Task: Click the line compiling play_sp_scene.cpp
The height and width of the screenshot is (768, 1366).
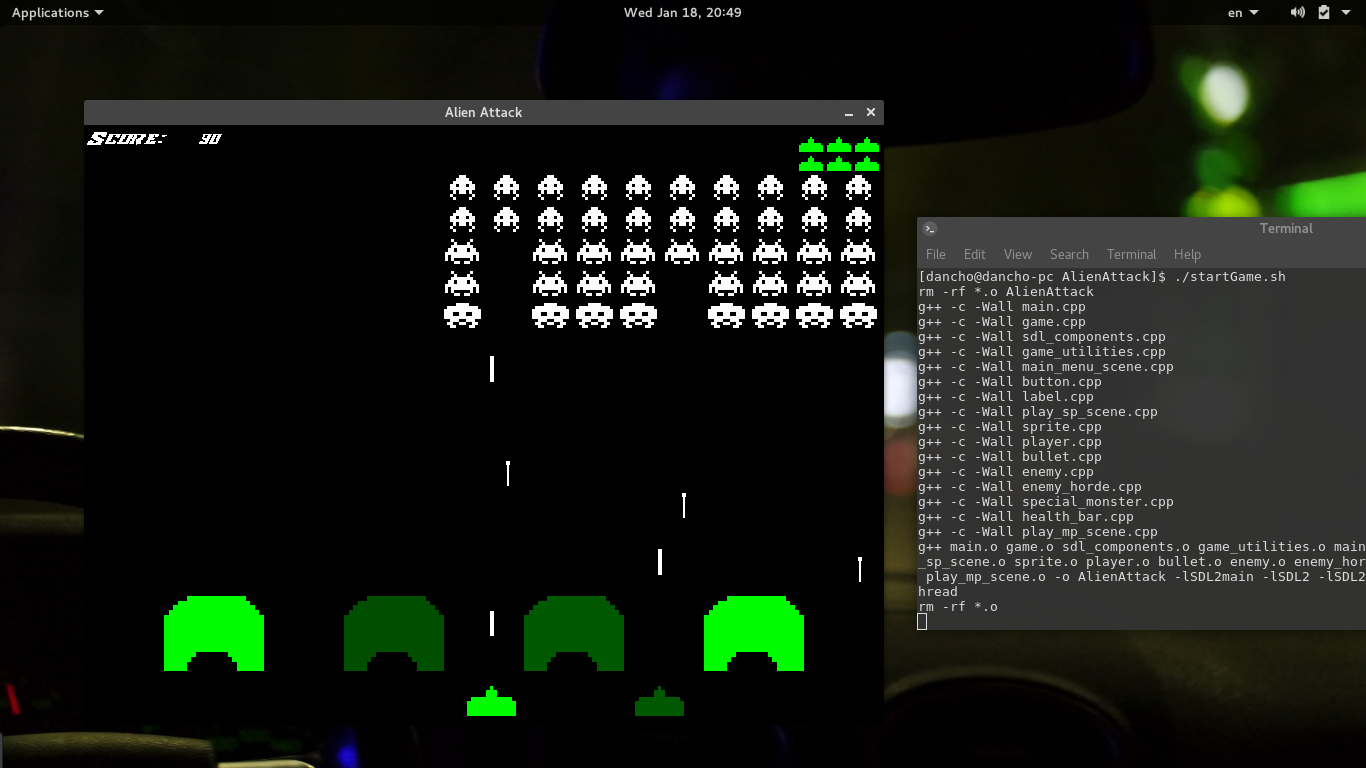Action: 1038,412
